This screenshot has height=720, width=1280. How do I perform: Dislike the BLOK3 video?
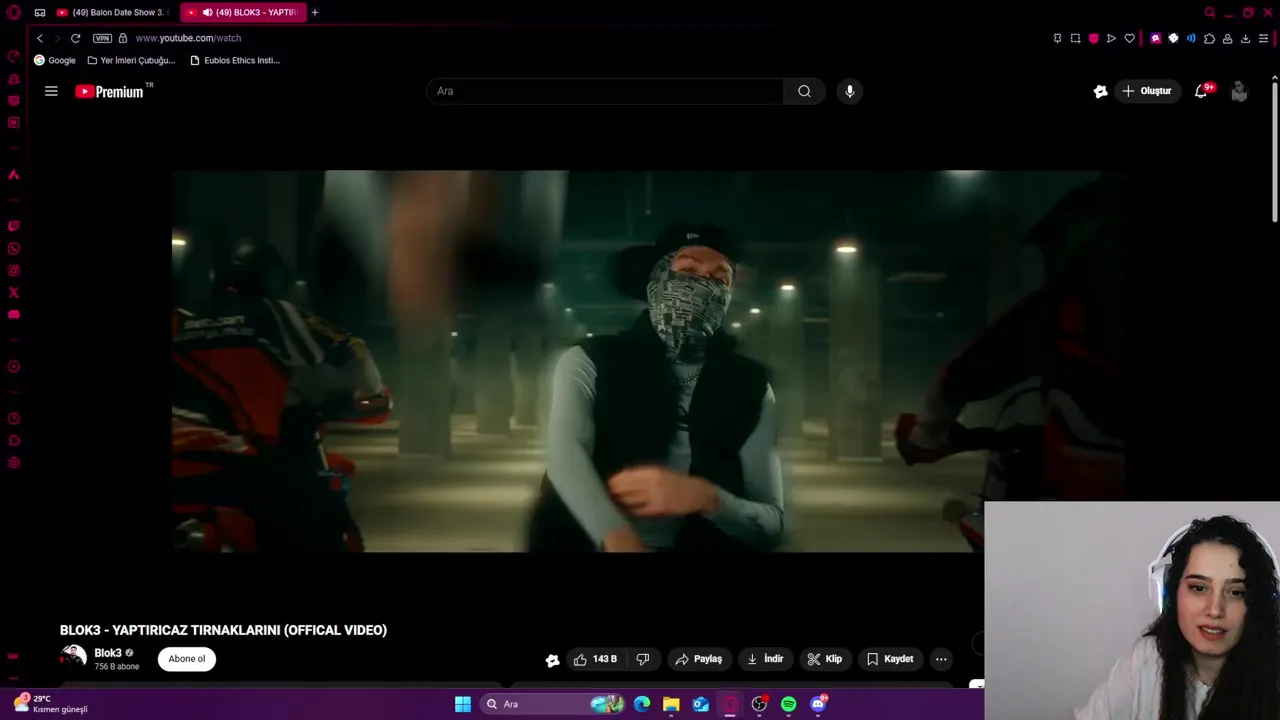[x=643, y=659]
